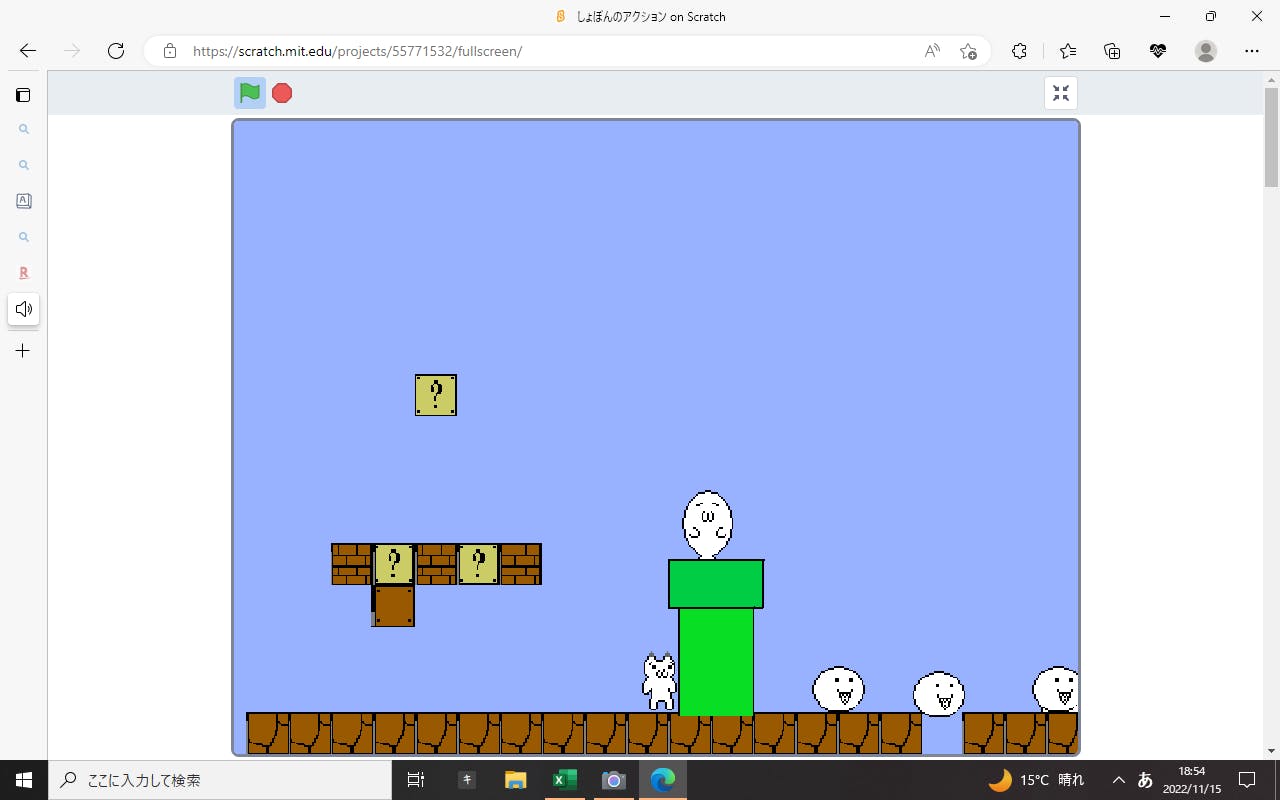The image size is (1280, 800).
Task: Exit fullscreen mode with the shrink icon
Action: (1061, 93)
